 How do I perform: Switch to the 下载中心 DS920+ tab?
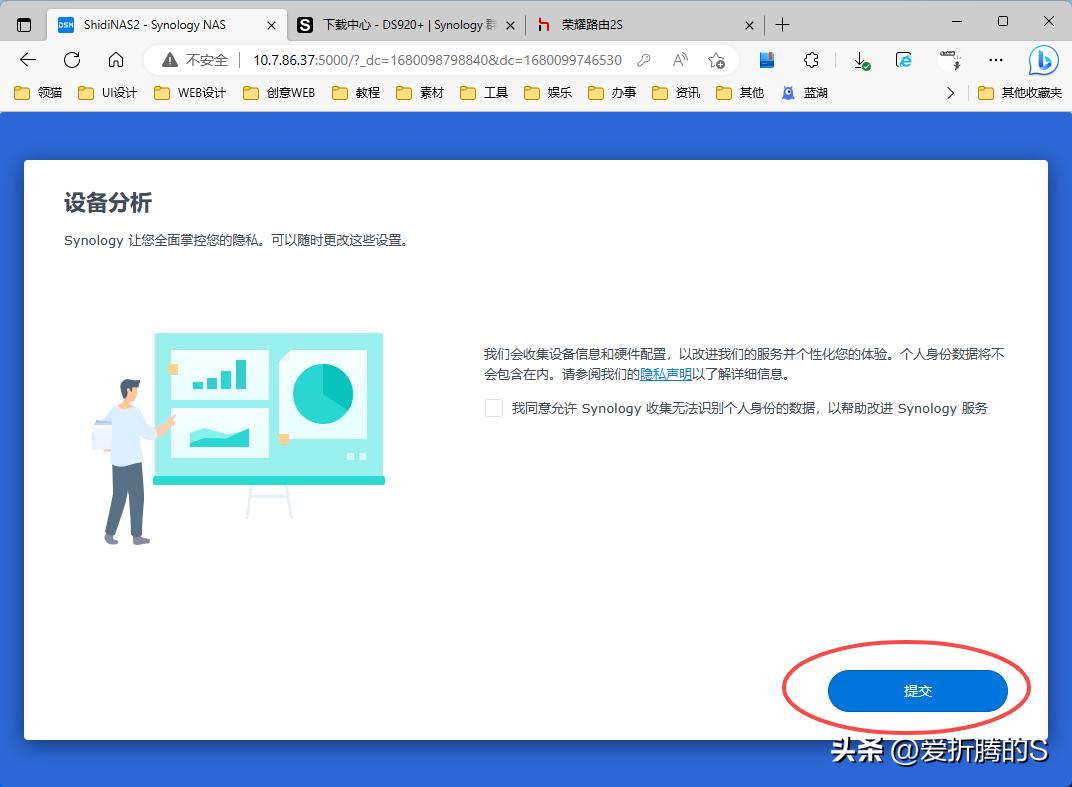[390, 24]
